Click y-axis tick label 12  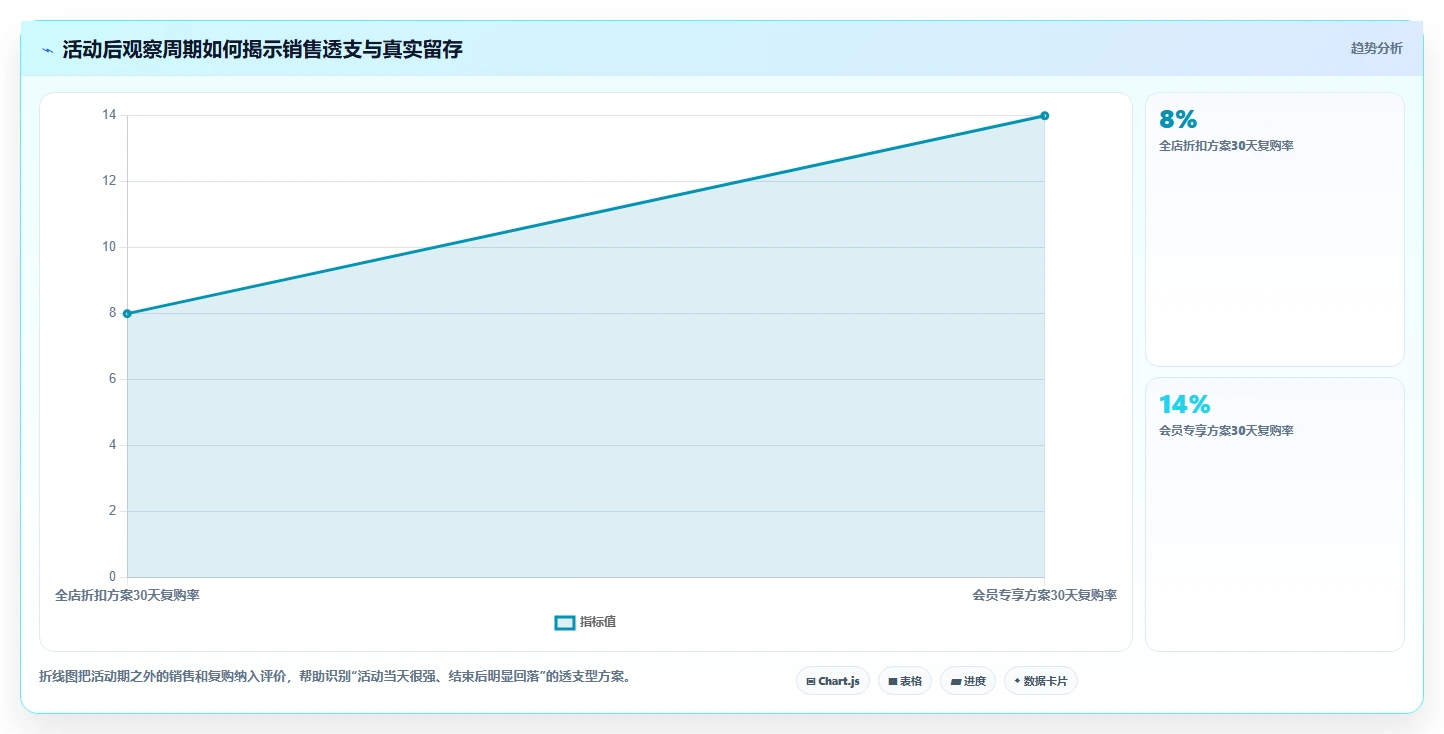point(109,181)
